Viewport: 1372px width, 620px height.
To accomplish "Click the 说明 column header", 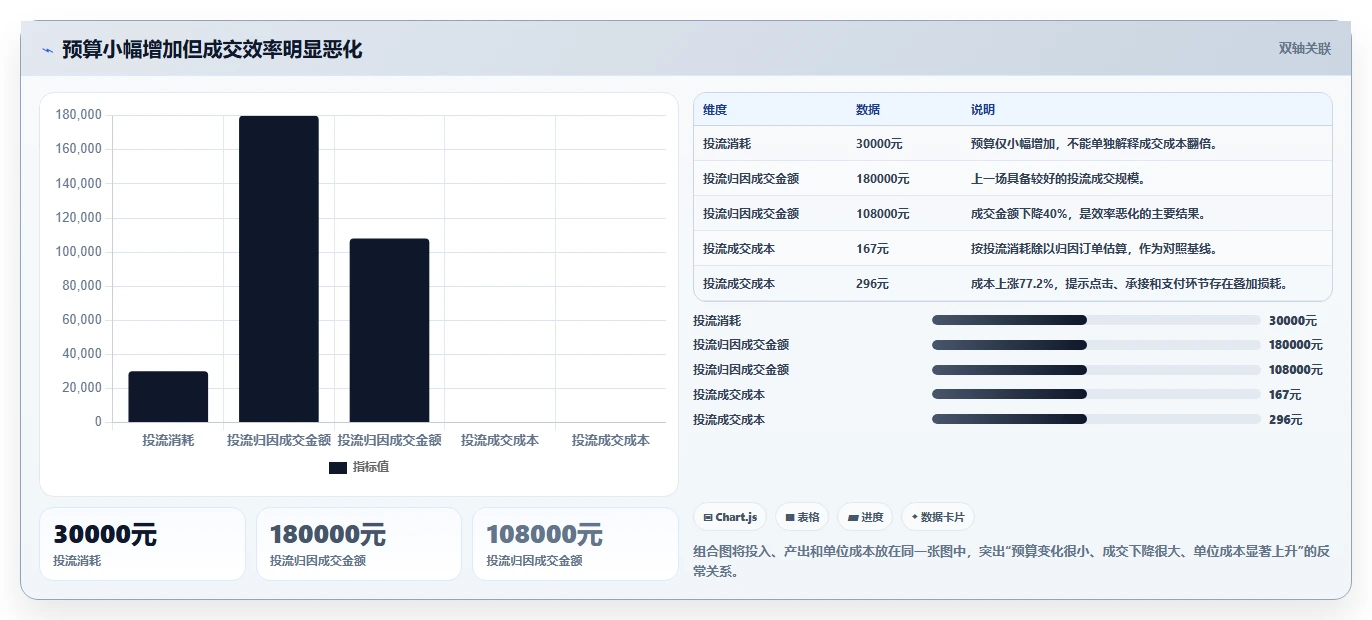I will pyautogui.click(x=983, y=110).
